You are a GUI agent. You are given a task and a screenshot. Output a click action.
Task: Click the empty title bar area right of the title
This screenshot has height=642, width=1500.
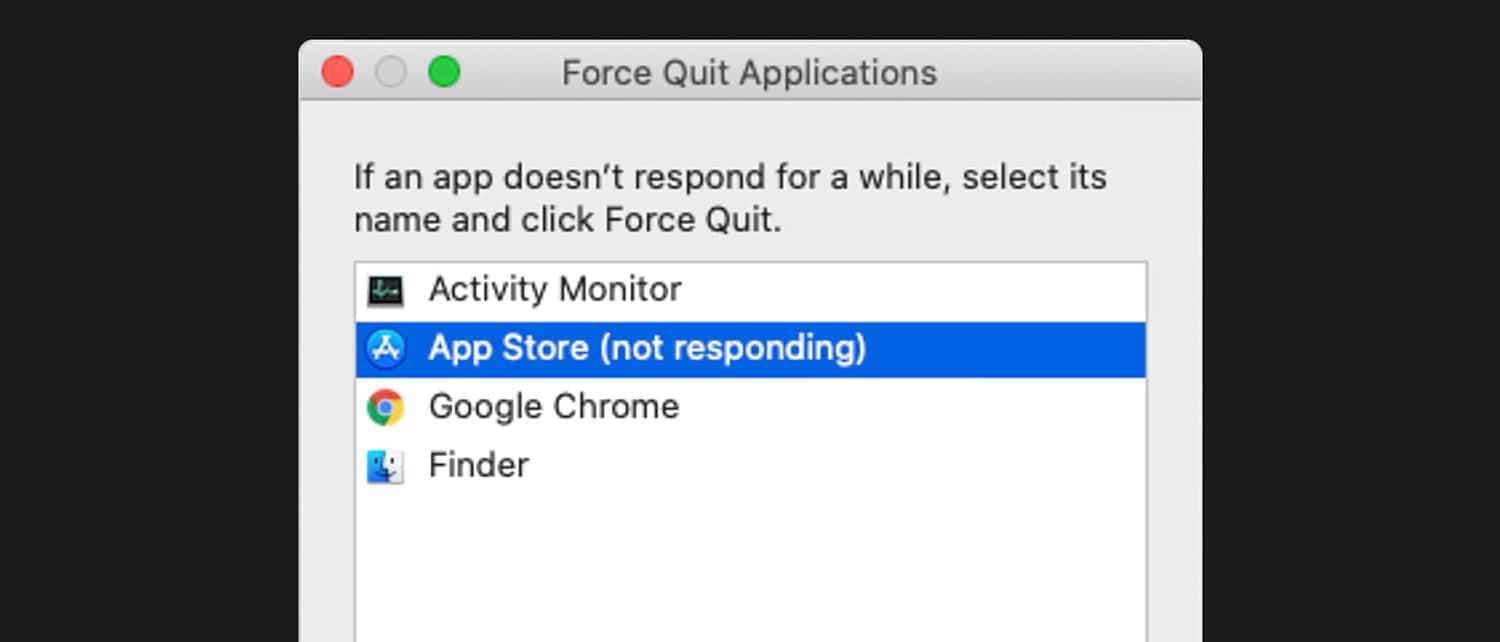tap(1070, 72)
